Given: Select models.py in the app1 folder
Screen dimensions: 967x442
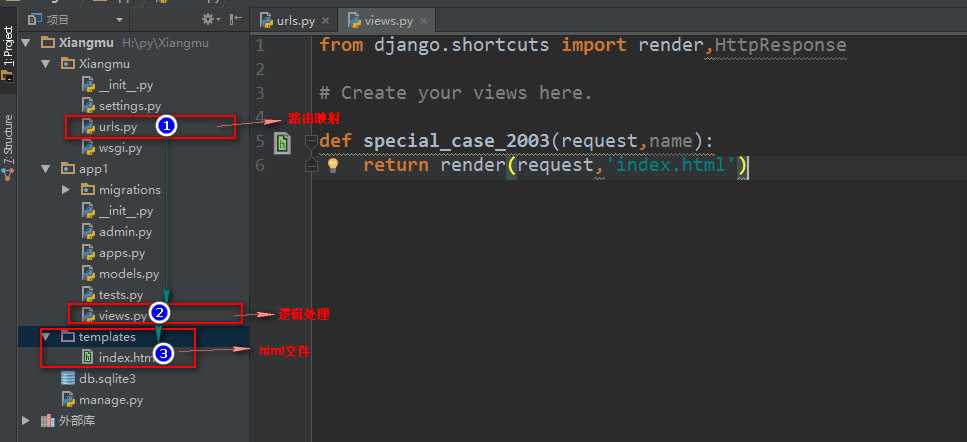Looking at the screenshot, I should (x=128, y=274).
